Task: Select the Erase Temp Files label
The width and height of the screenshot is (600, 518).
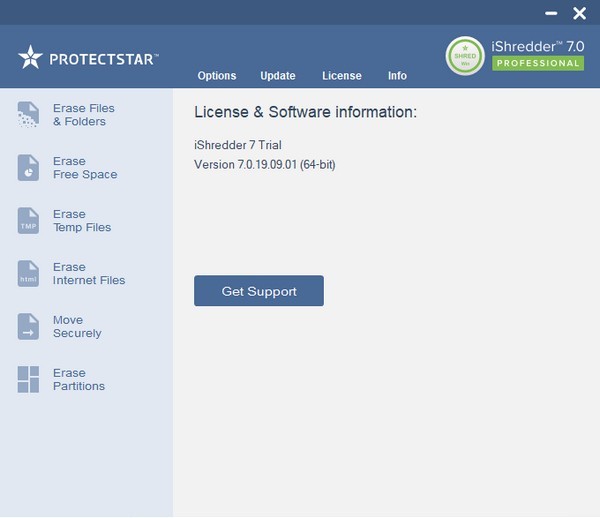Action: point(82,221)
